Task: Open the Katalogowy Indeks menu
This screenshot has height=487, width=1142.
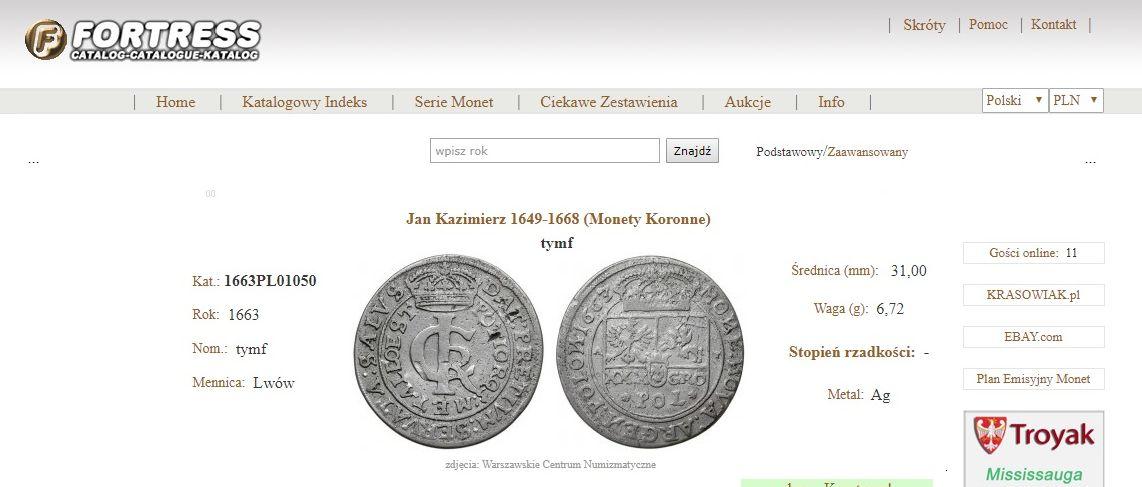Action: [x=304, y=102]
